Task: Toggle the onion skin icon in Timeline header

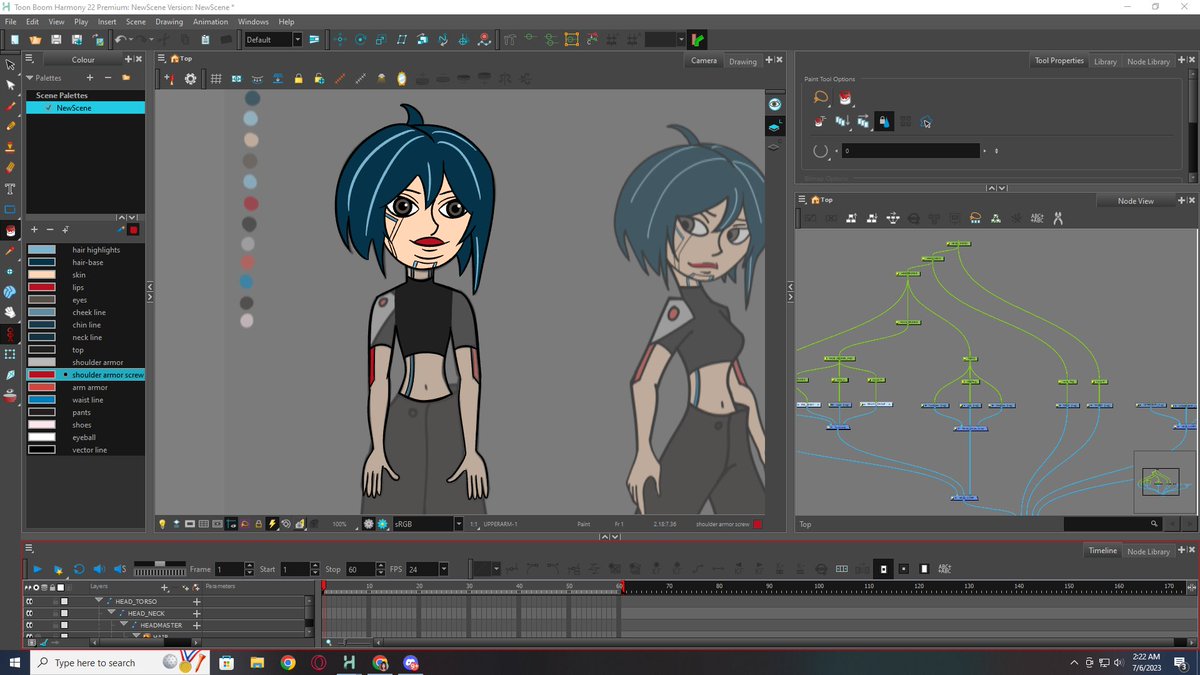Action: [43, 587]
